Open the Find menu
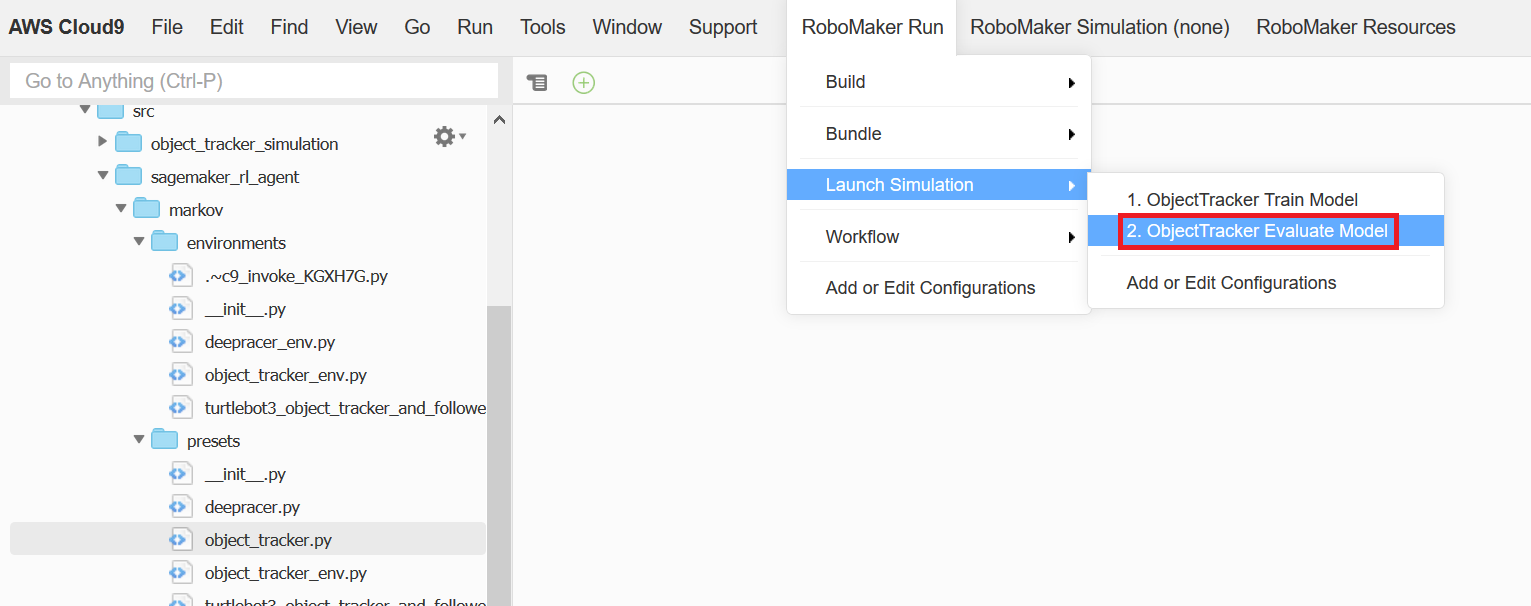 [x=289, y=27]
